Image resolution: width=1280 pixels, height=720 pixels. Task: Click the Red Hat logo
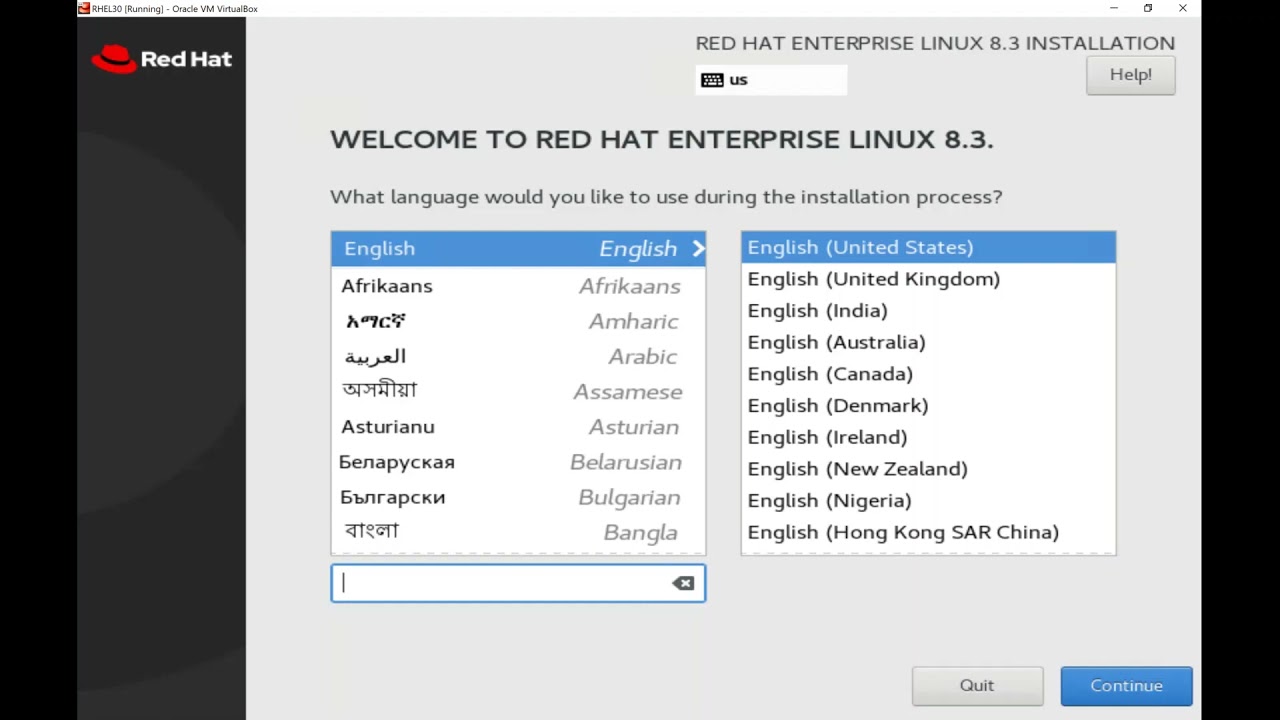click(x=162, y=59)
